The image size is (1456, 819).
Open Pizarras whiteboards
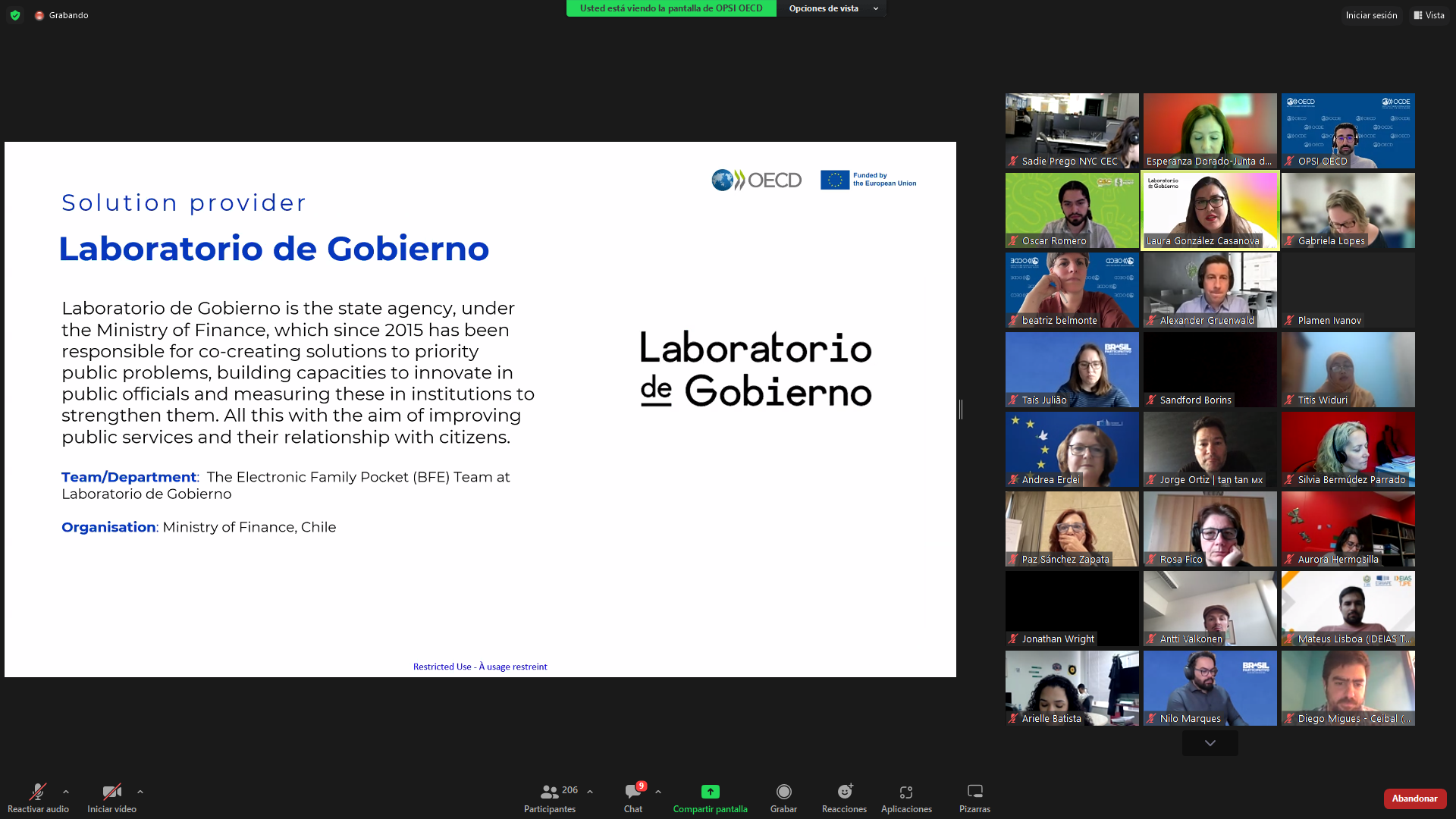tap(974, 798)
